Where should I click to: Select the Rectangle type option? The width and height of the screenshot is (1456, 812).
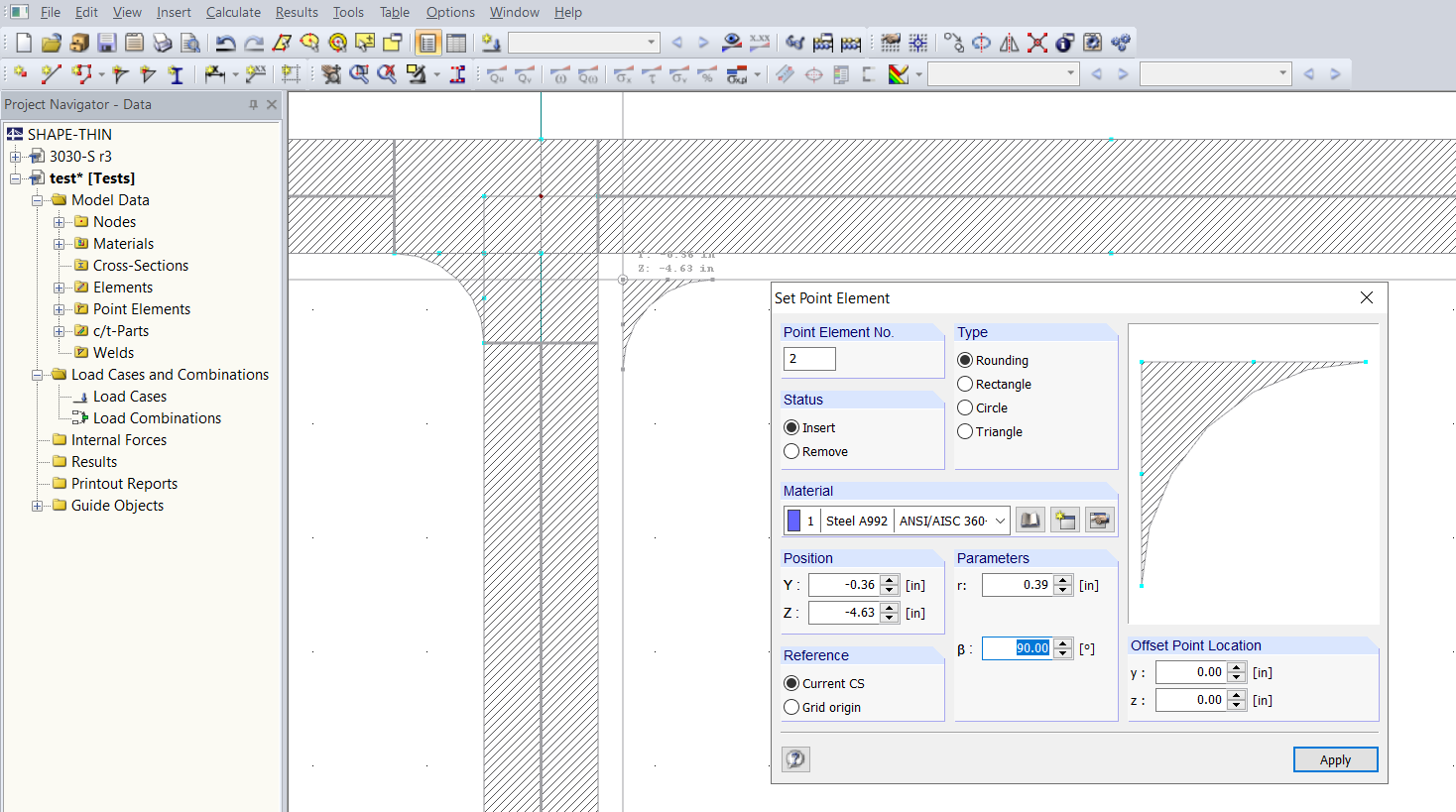coord(965,385)
